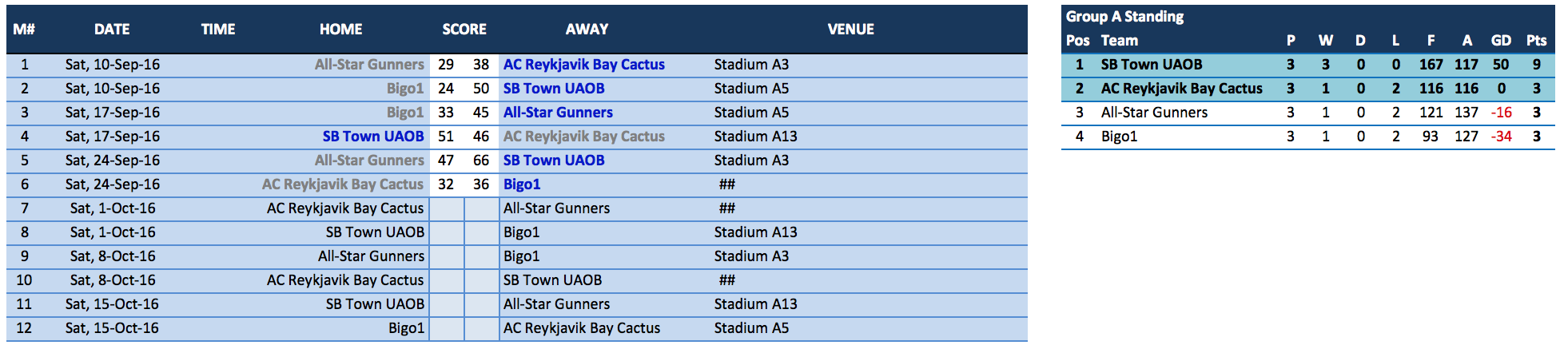Select the away score box for match 10
This screenshot has width=1568, height=353.
click(x=481, y=280)
